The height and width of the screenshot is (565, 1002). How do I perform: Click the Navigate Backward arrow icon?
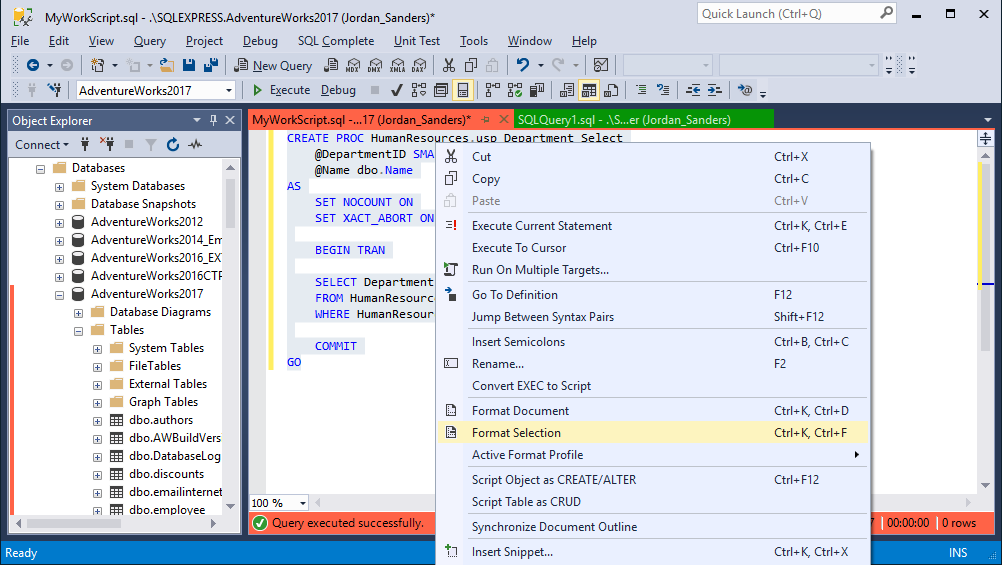click(x=33, y=65)
